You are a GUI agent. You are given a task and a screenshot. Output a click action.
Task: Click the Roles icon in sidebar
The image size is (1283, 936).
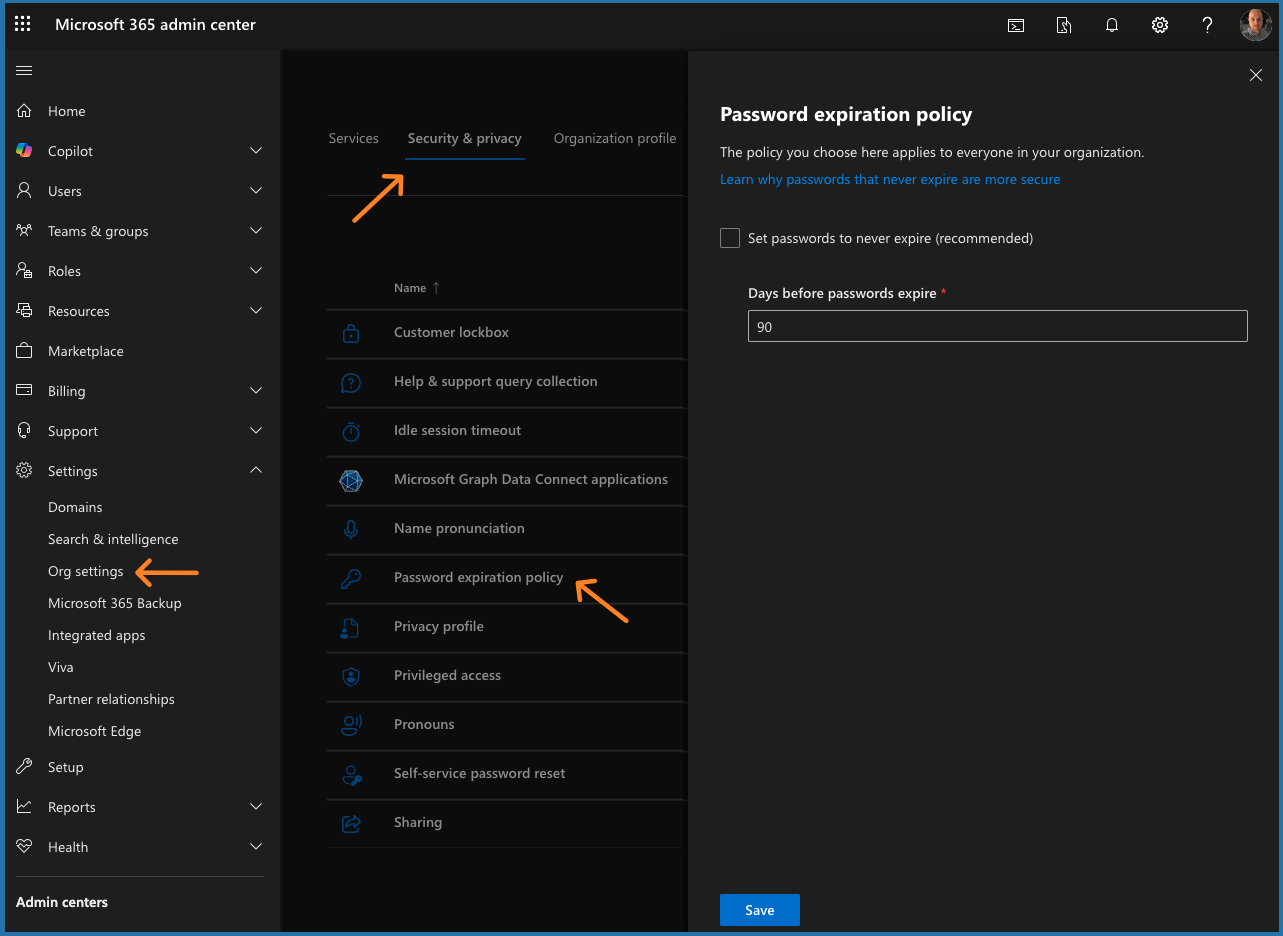[25, 271]
